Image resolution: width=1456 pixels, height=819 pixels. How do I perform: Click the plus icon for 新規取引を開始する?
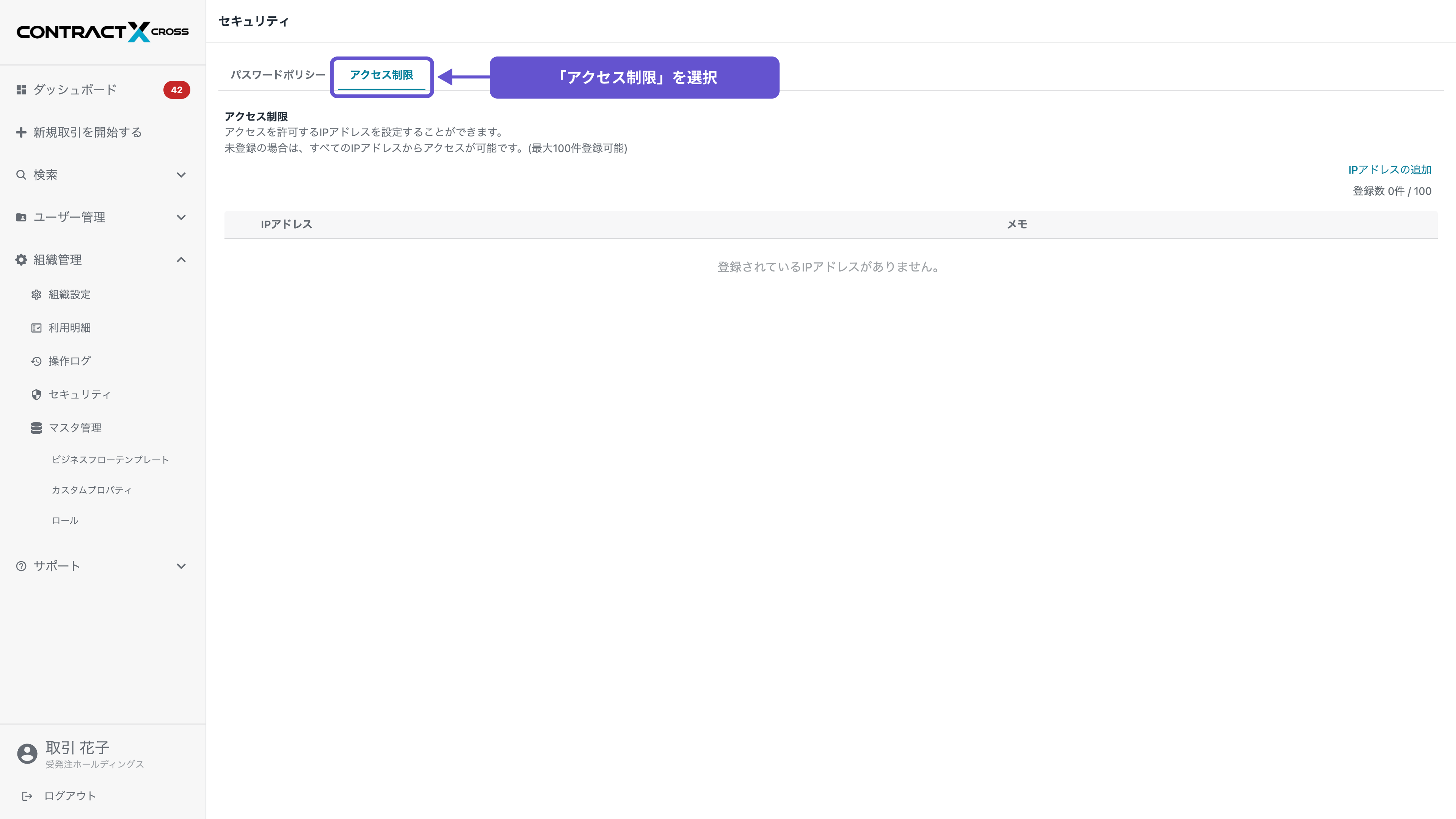click(x=21, y=132)
